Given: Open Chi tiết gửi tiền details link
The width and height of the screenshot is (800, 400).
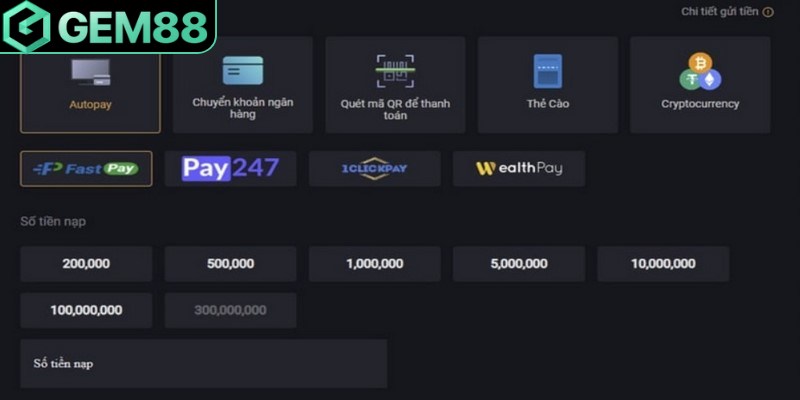Looking at the screenshot, I should [719, 12].
